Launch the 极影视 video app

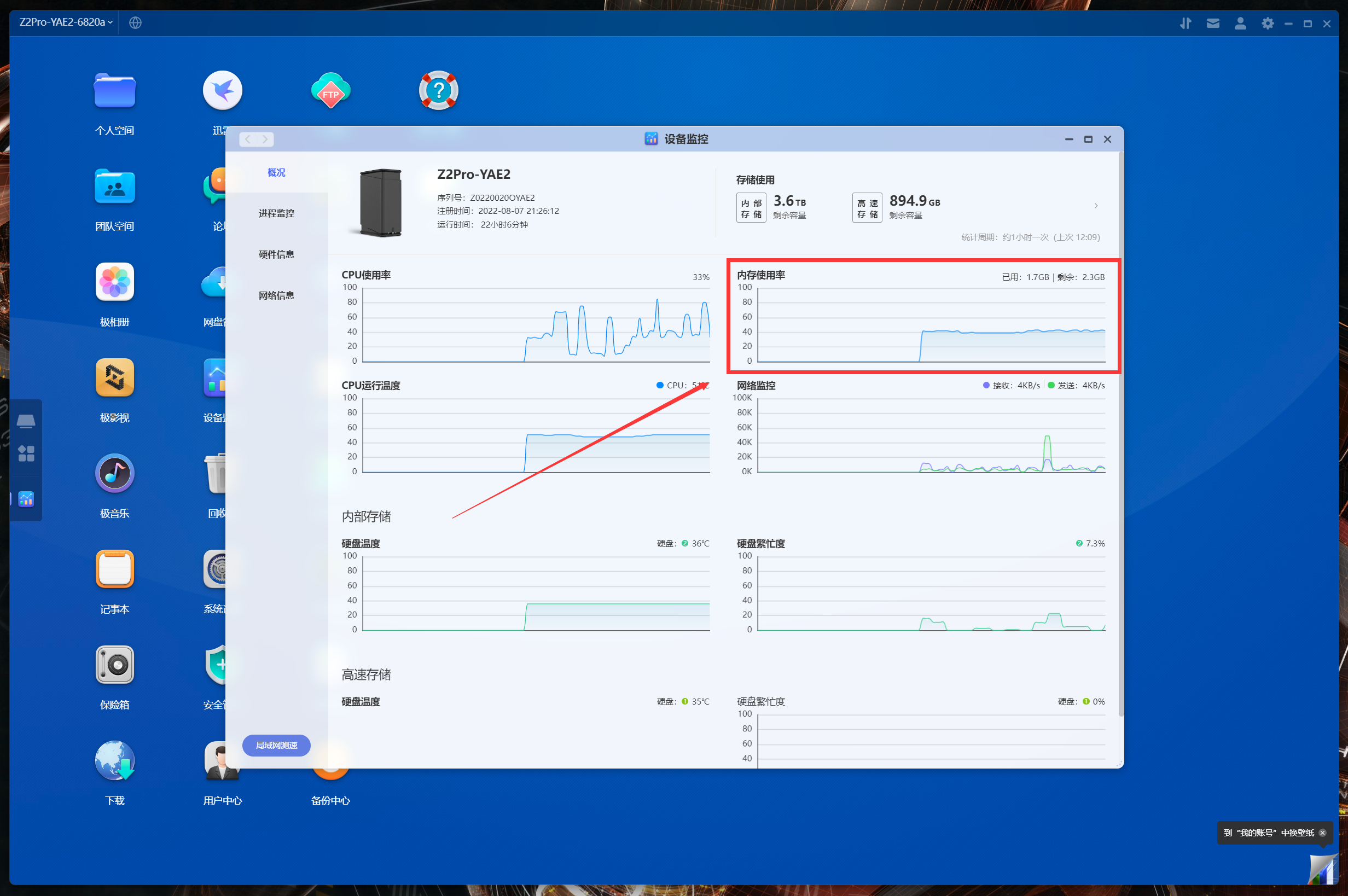click(114, 378)
